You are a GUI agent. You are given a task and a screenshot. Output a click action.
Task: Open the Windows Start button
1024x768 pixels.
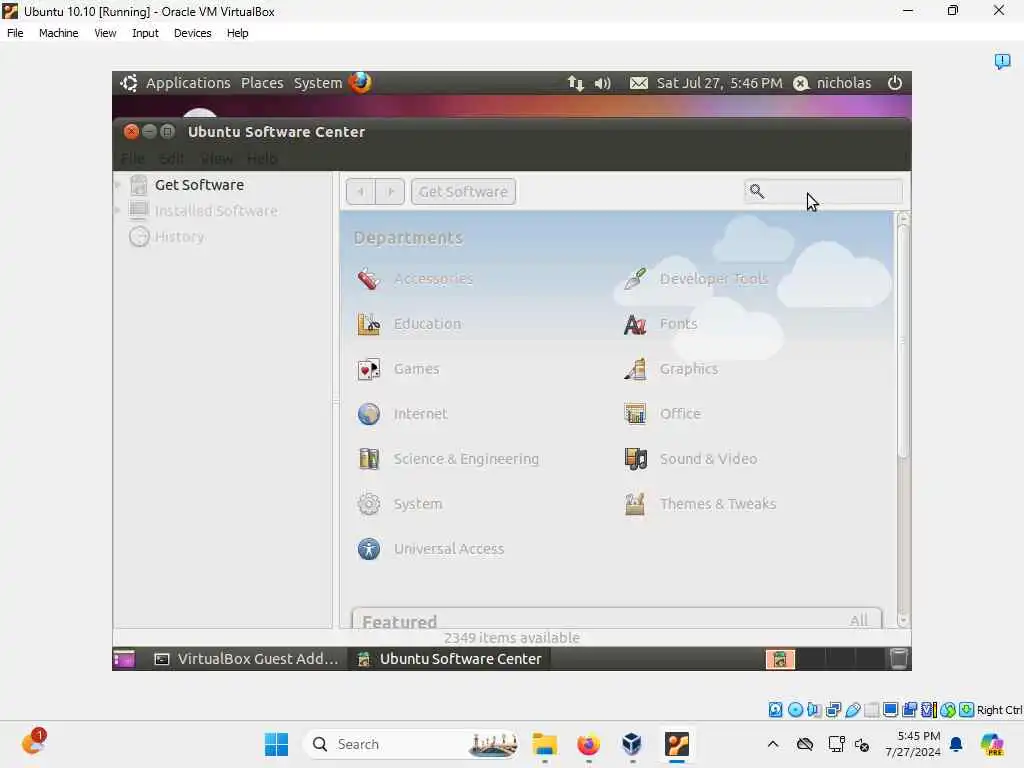click(276, 744)
